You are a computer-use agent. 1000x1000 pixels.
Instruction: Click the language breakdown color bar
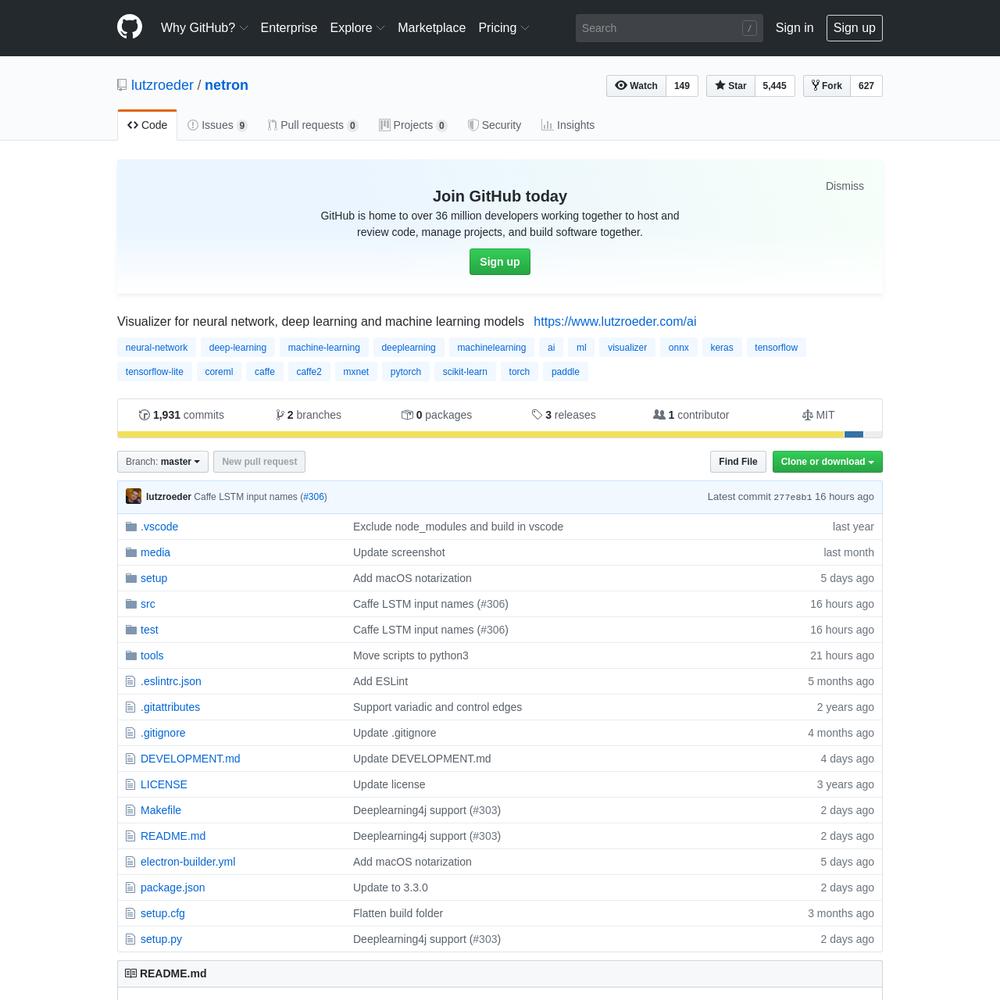pos(499,435)
